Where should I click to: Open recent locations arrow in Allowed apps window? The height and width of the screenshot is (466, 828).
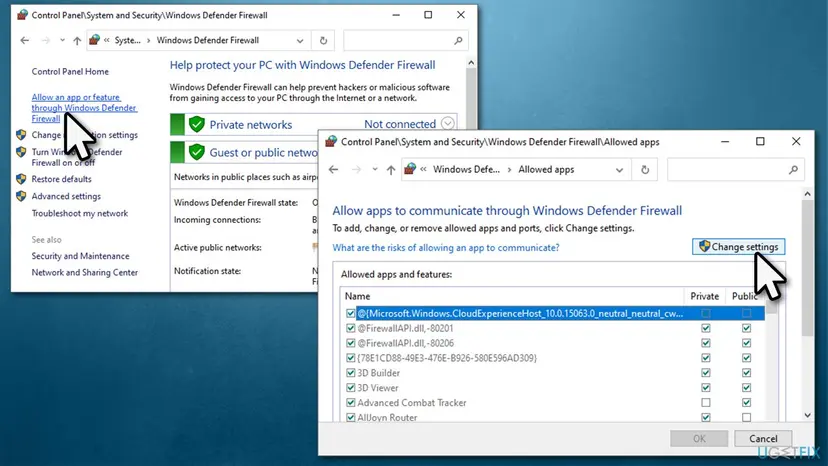[x=374, y=170]
